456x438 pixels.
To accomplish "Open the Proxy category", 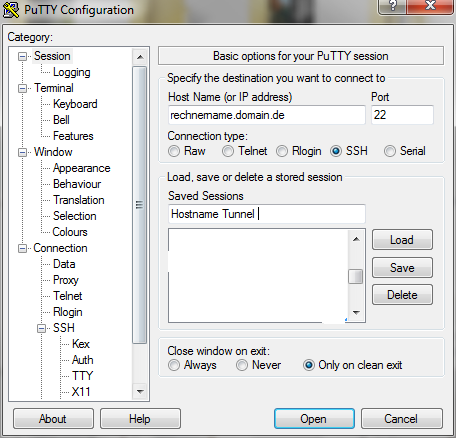I will pyautogui.click(x=66, y=280).
